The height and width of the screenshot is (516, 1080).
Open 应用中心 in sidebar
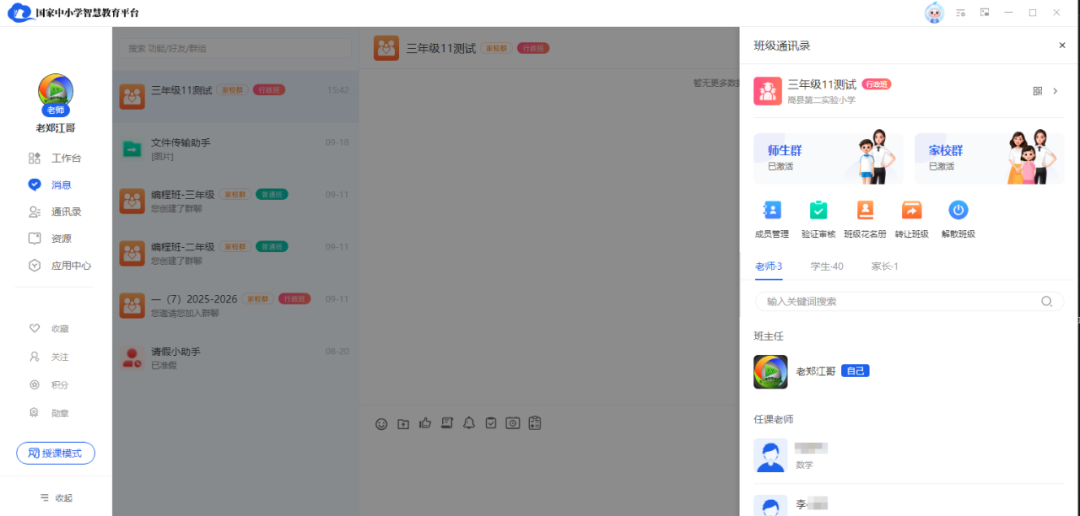tap(60, 265)
